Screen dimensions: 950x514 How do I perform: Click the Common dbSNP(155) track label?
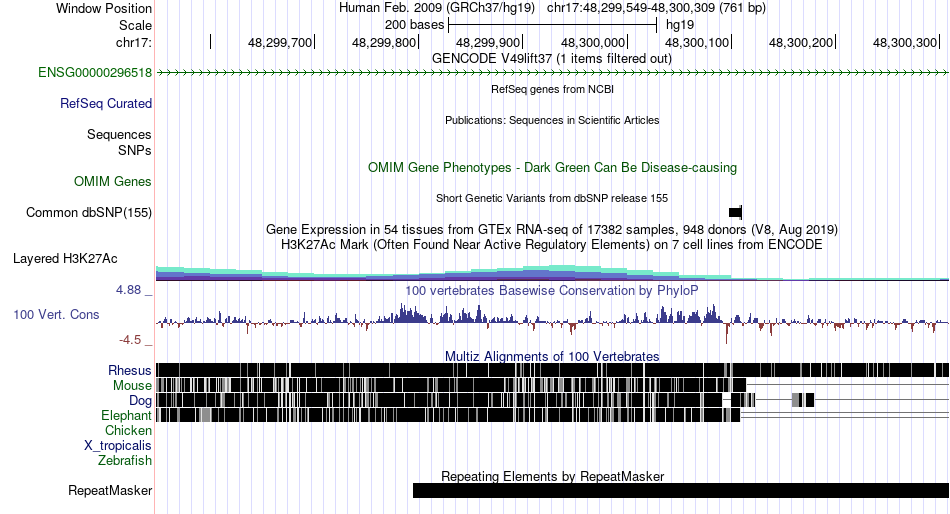[x=88, y=213]
